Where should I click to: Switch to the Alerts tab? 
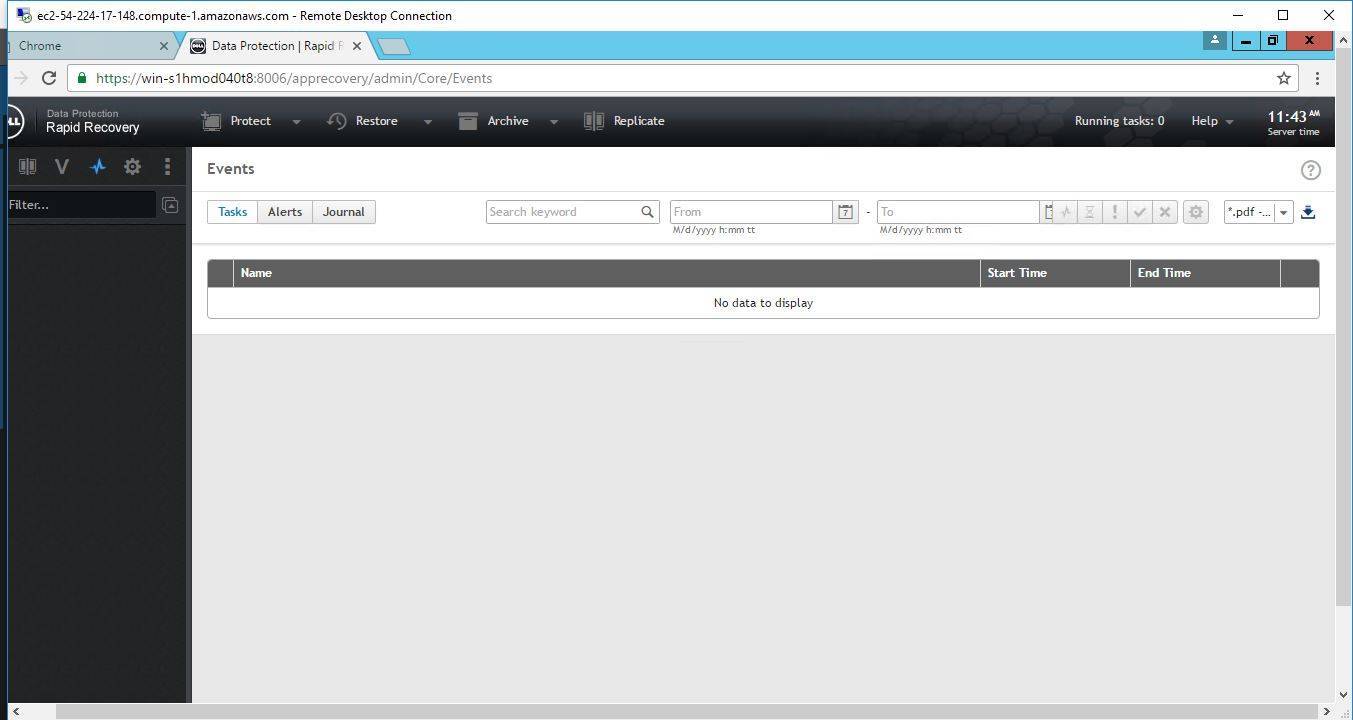click(x=285, y=212)
